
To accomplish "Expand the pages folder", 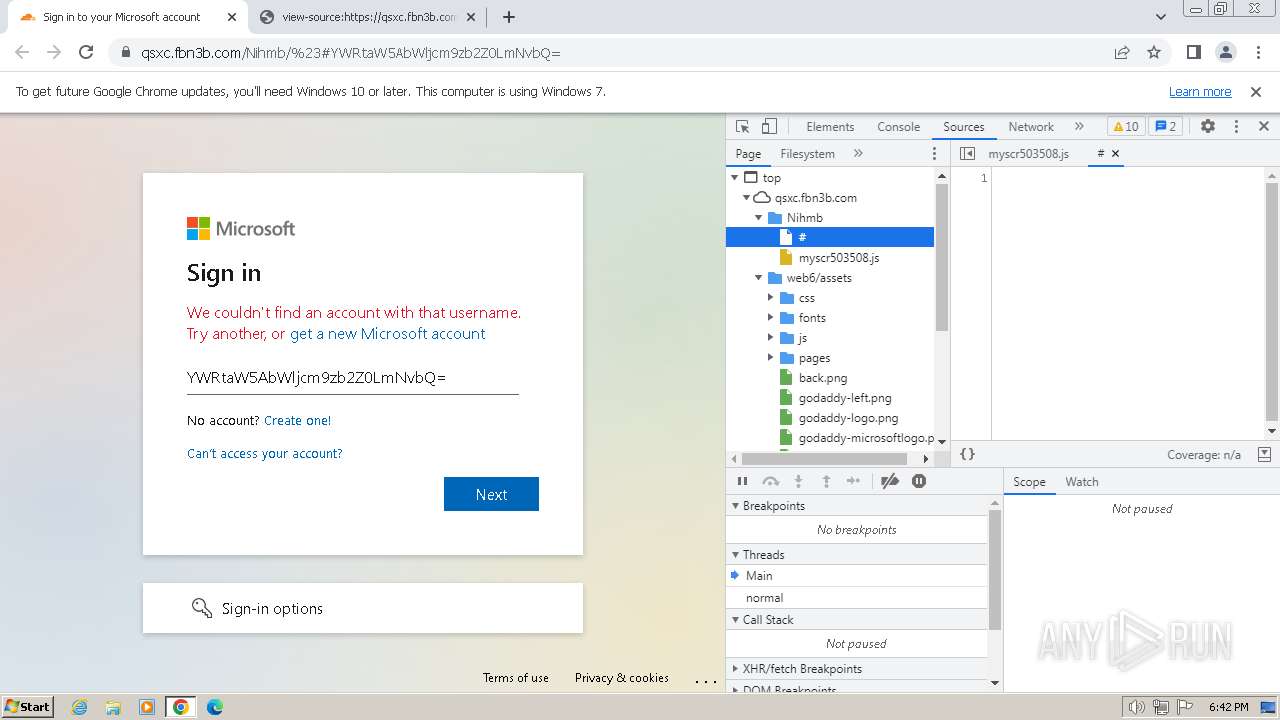I will point(771,358).
